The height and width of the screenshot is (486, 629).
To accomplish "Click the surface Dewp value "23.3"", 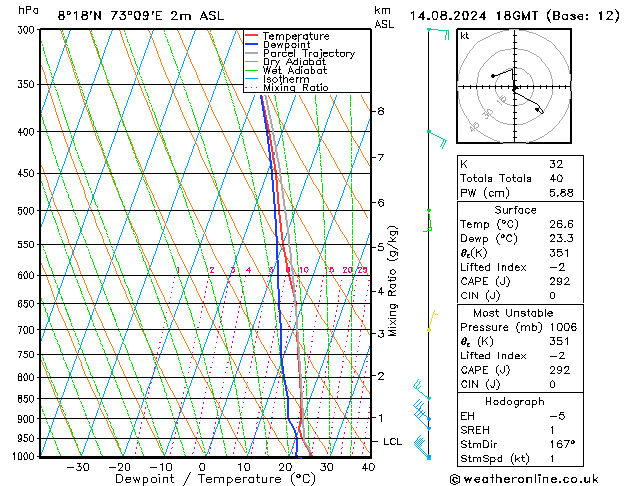I will [561, 238].
